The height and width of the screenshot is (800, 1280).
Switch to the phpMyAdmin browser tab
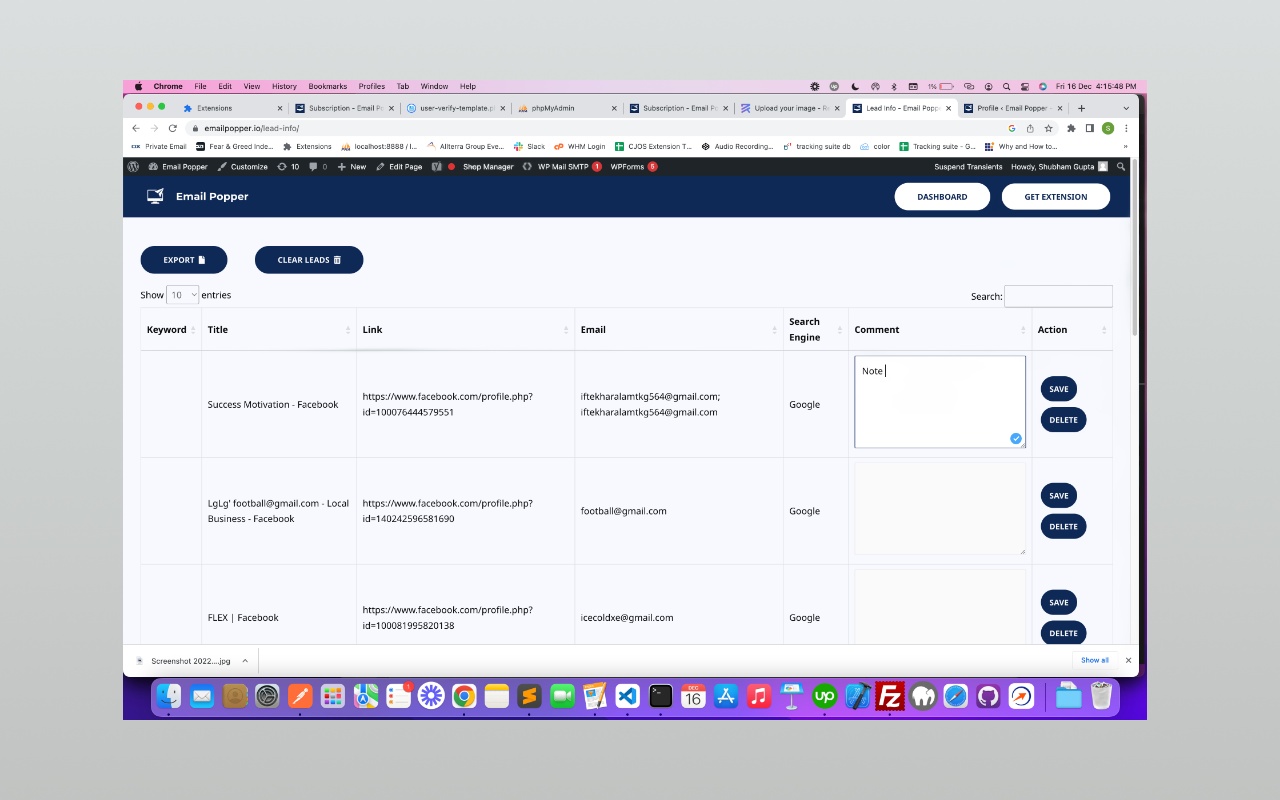pos(566,108)
